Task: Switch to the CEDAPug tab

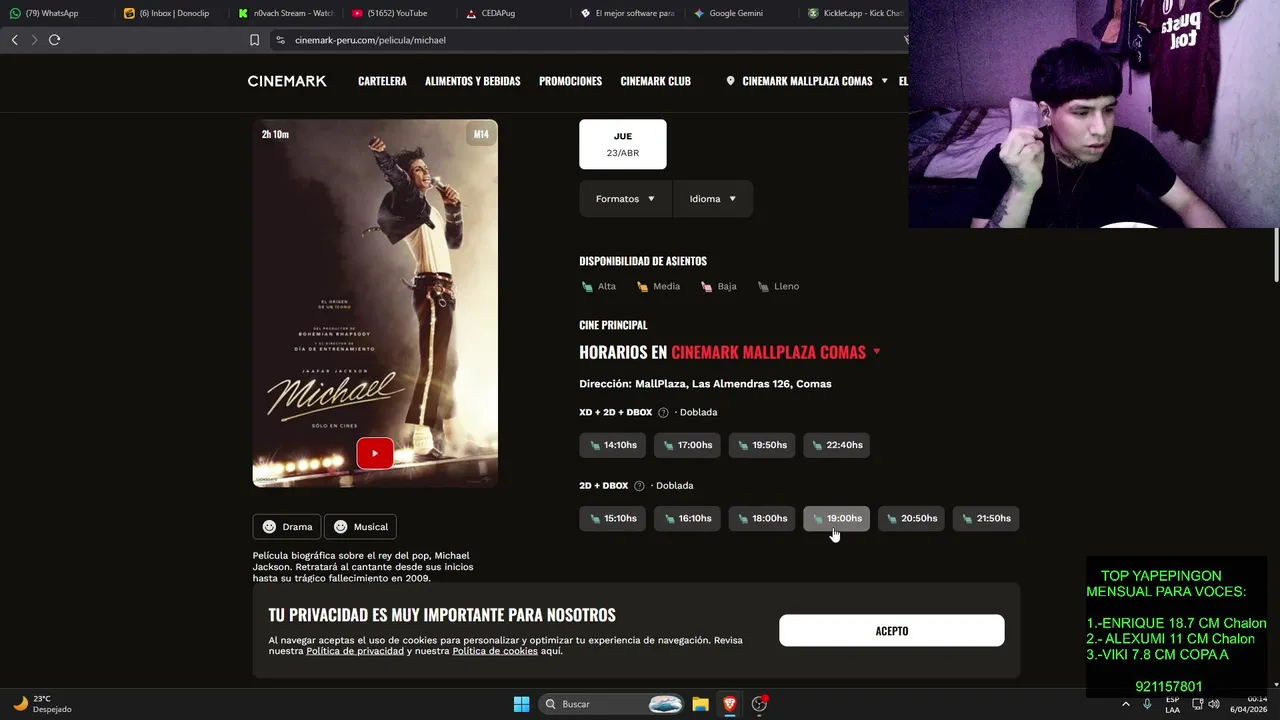Action: click(515, 13)
